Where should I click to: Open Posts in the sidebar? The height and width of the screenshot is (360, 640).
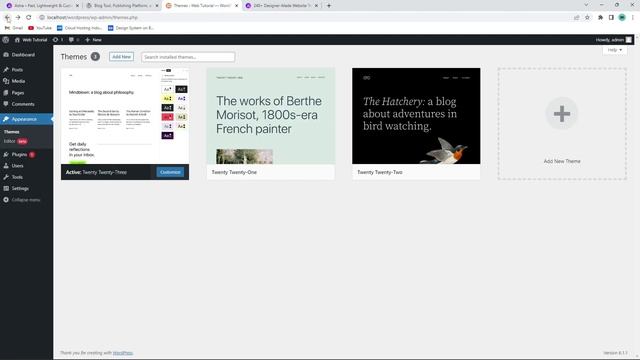pyautogui.click(x=17, y=70)
